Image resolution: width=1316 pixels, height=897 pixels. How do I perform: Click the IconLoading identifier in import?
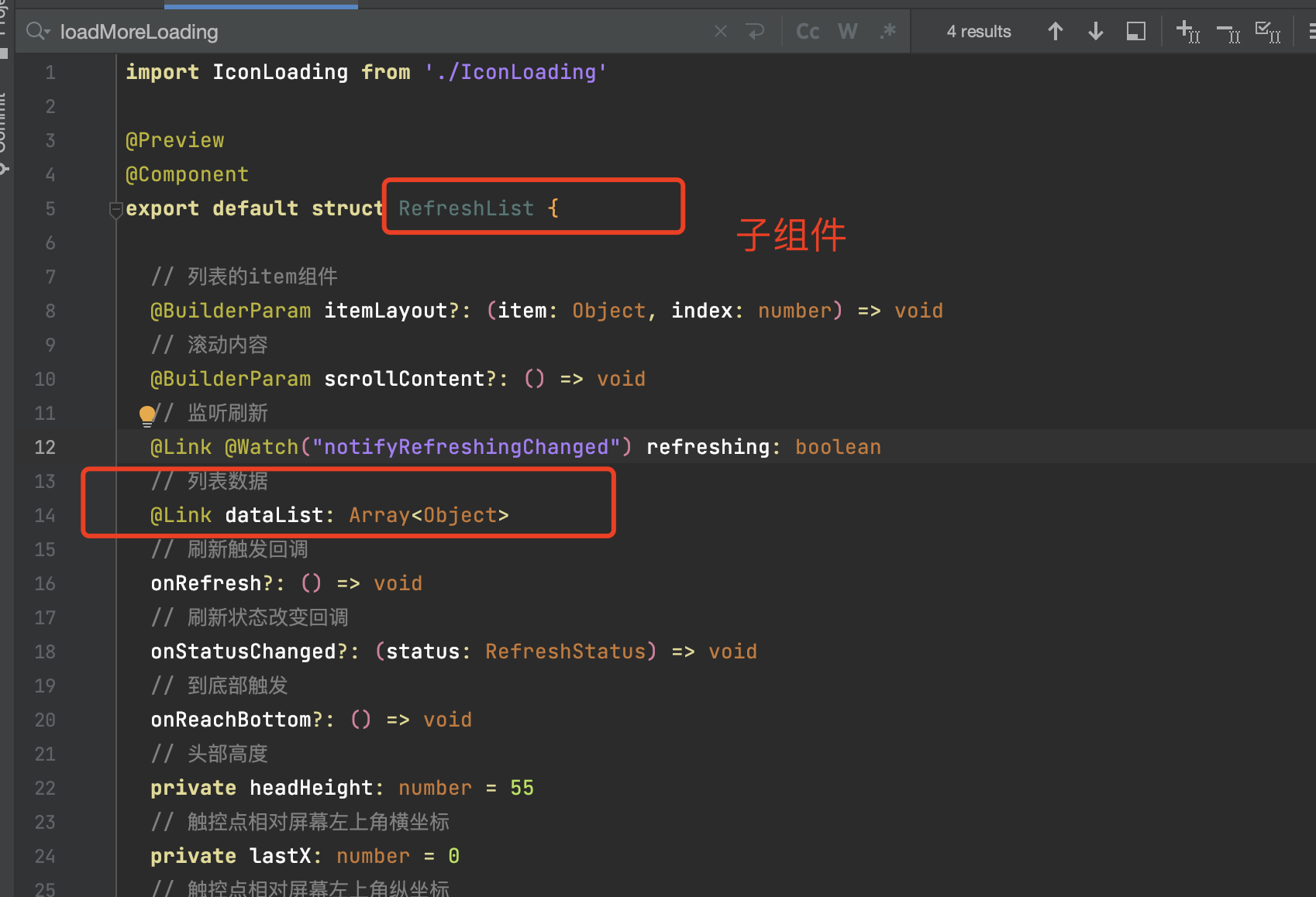click(281, 72)
